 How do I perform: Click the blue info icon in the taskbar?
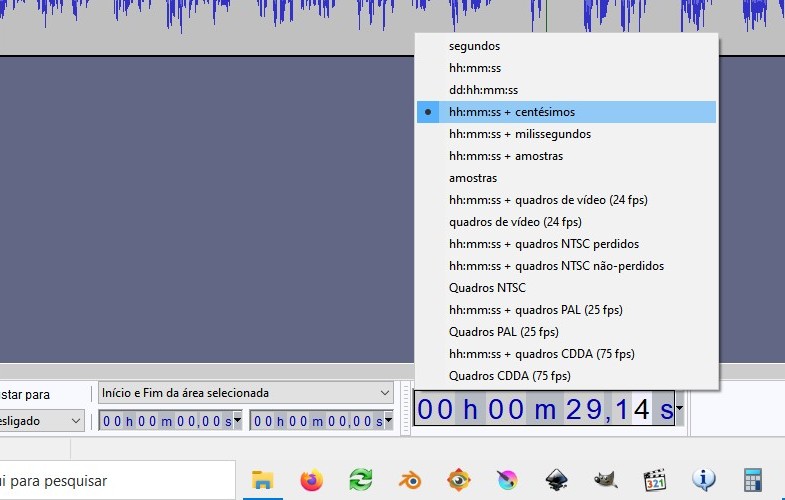pos(704,481)
